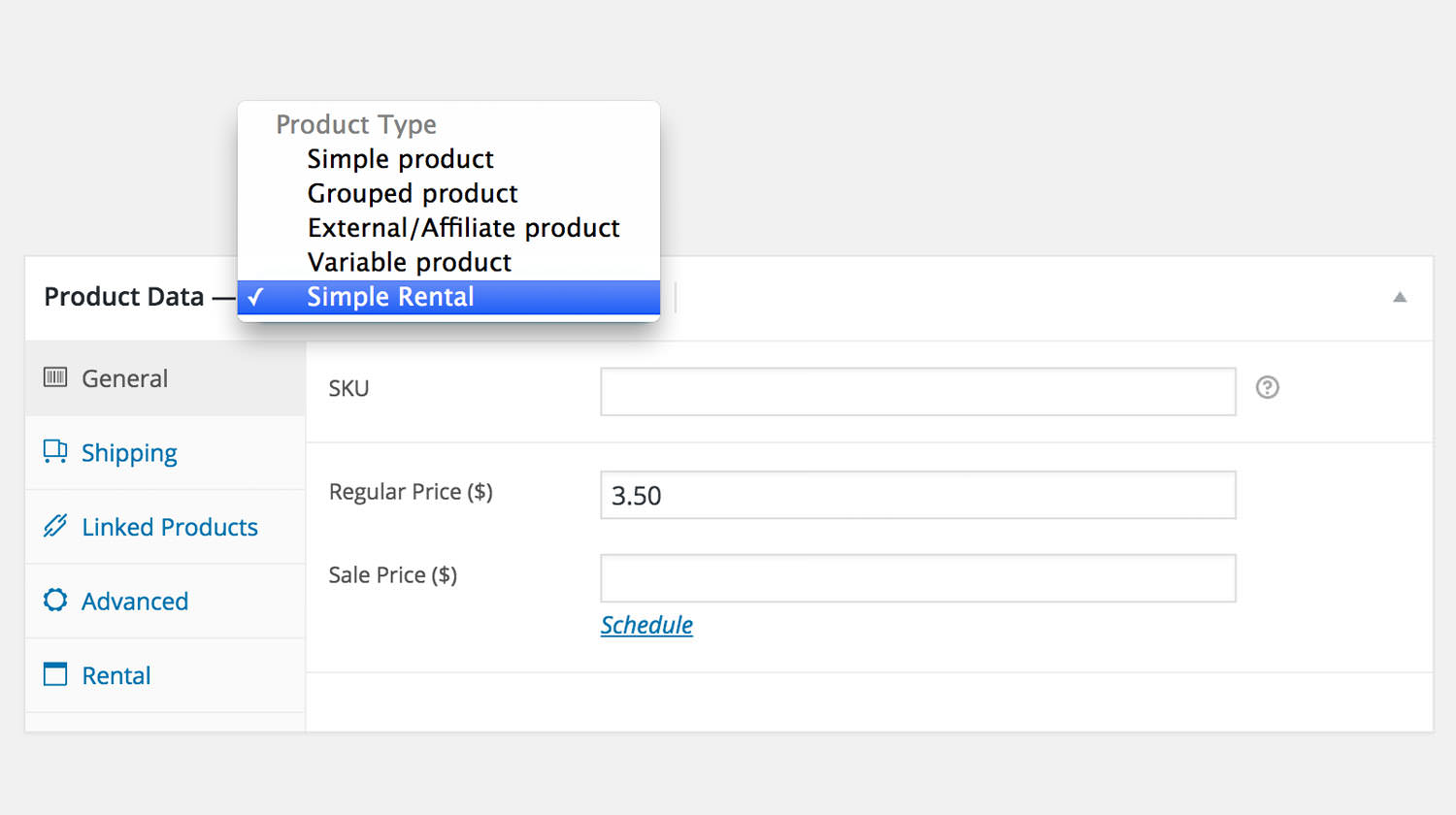Open the Linked Products tab
The height and width of the screenshot is (815, 1456).
165,527
